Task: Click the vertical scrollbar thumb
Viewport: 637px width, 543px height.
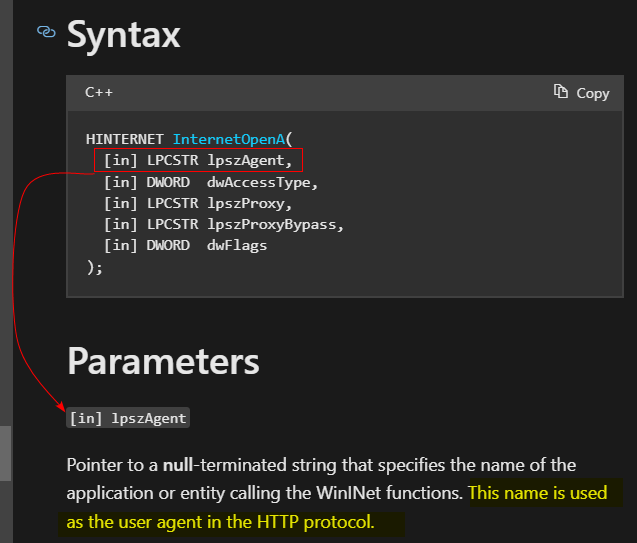Action: tap(5, 453)
